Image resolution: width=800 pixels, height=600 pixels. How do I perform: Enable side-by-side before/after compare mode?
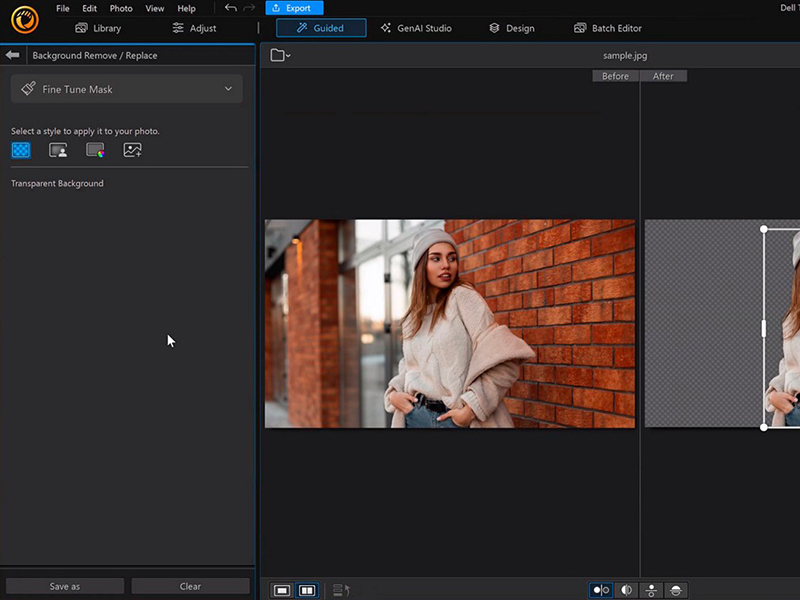(601, 590)
